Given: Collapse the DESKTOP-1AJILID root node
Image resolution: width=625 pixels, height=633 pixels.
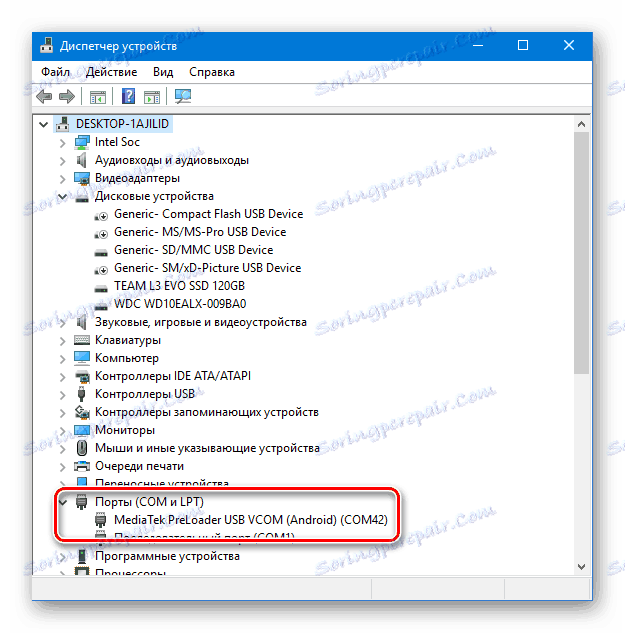Looking at the screenshot, I should coord(44,124).
